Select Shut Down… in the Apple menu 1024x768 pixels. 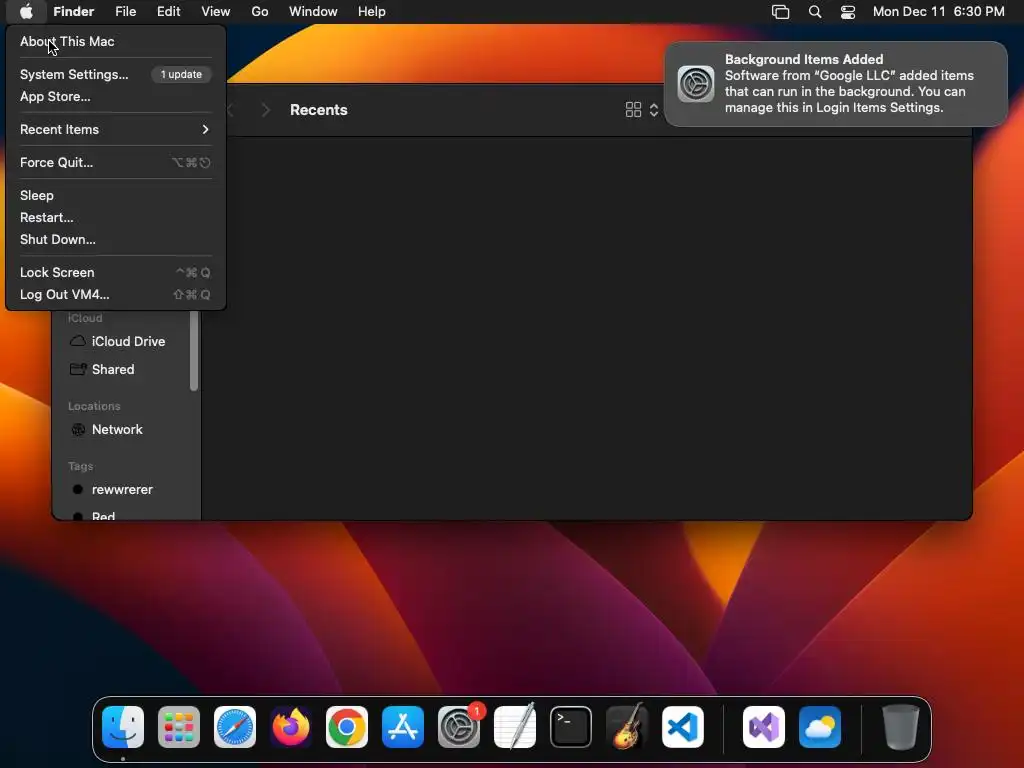click(116, 240)
